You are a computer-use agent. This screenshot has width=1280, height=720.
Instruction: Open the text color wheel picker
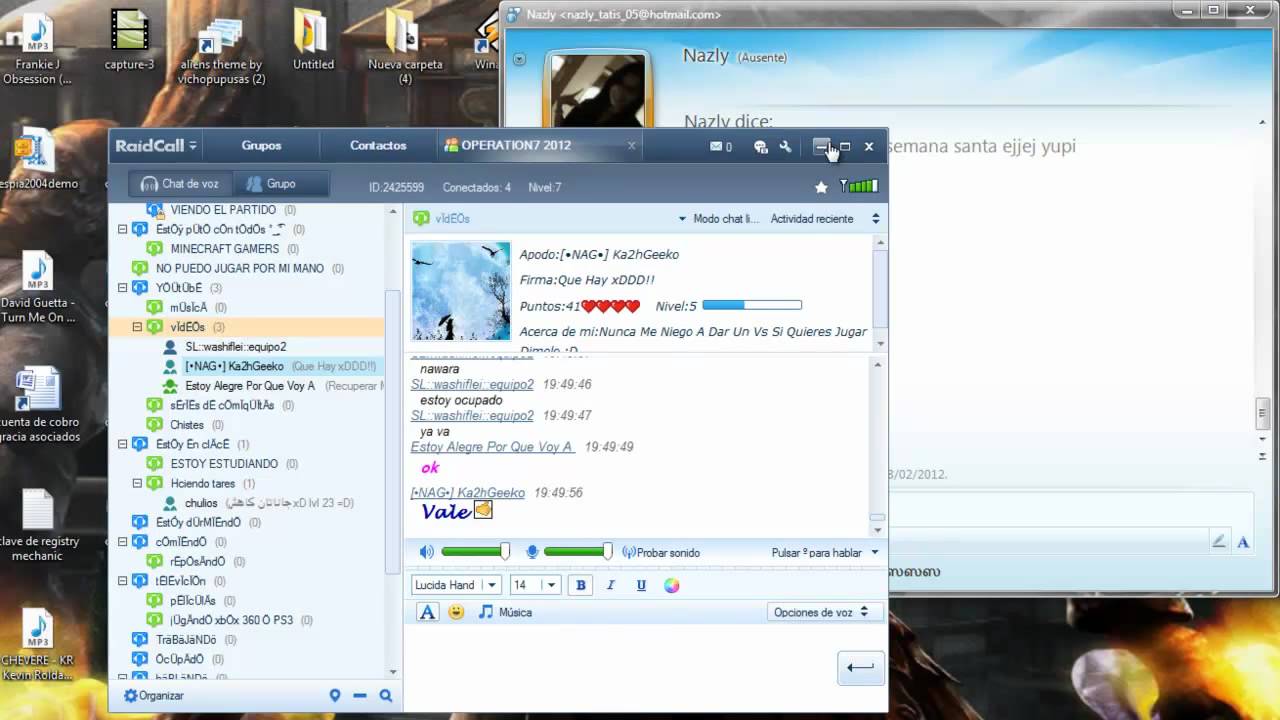click(672, 585)
